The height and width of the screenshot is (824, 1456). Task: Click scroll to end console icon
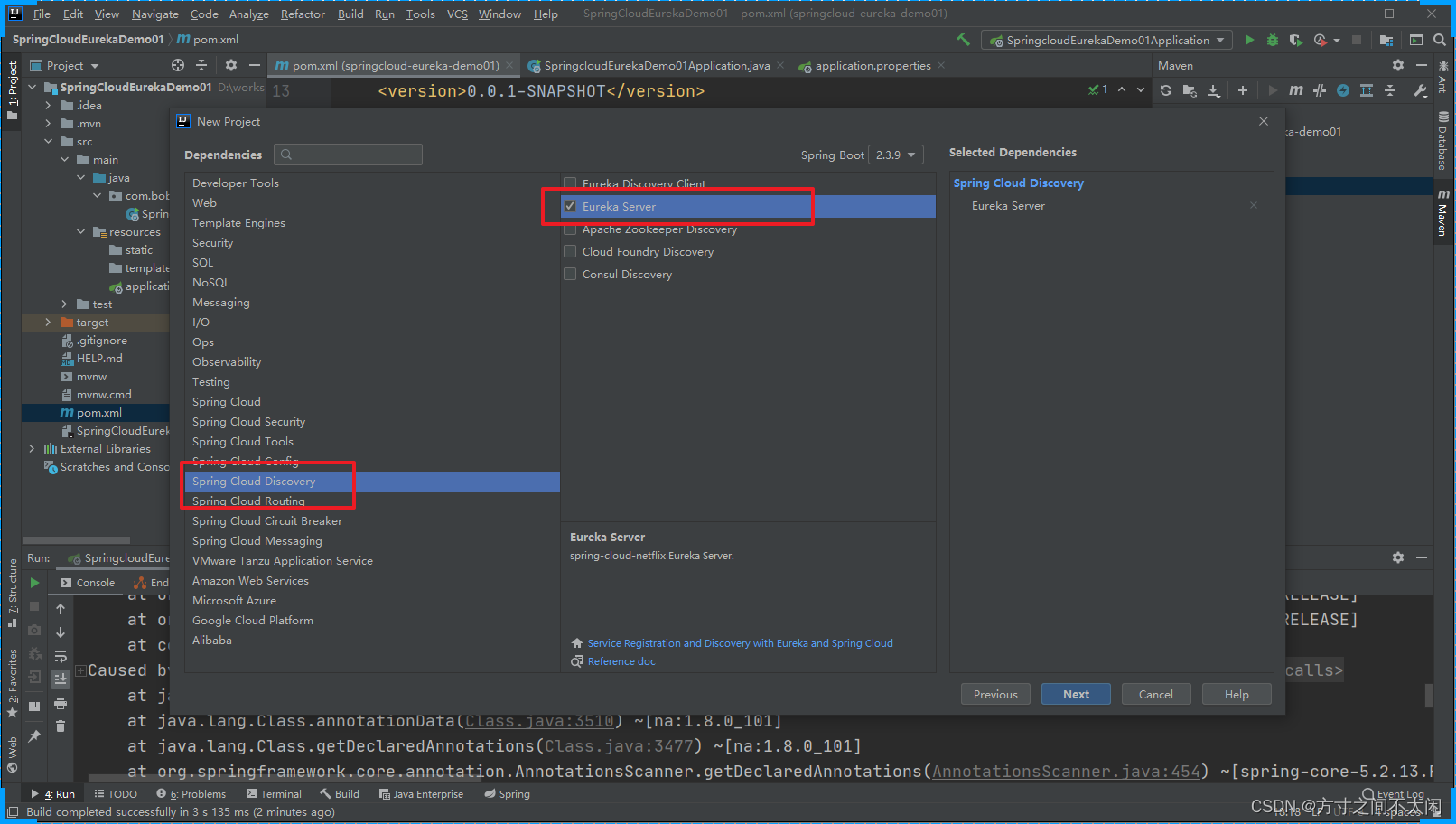pos(61,679)
